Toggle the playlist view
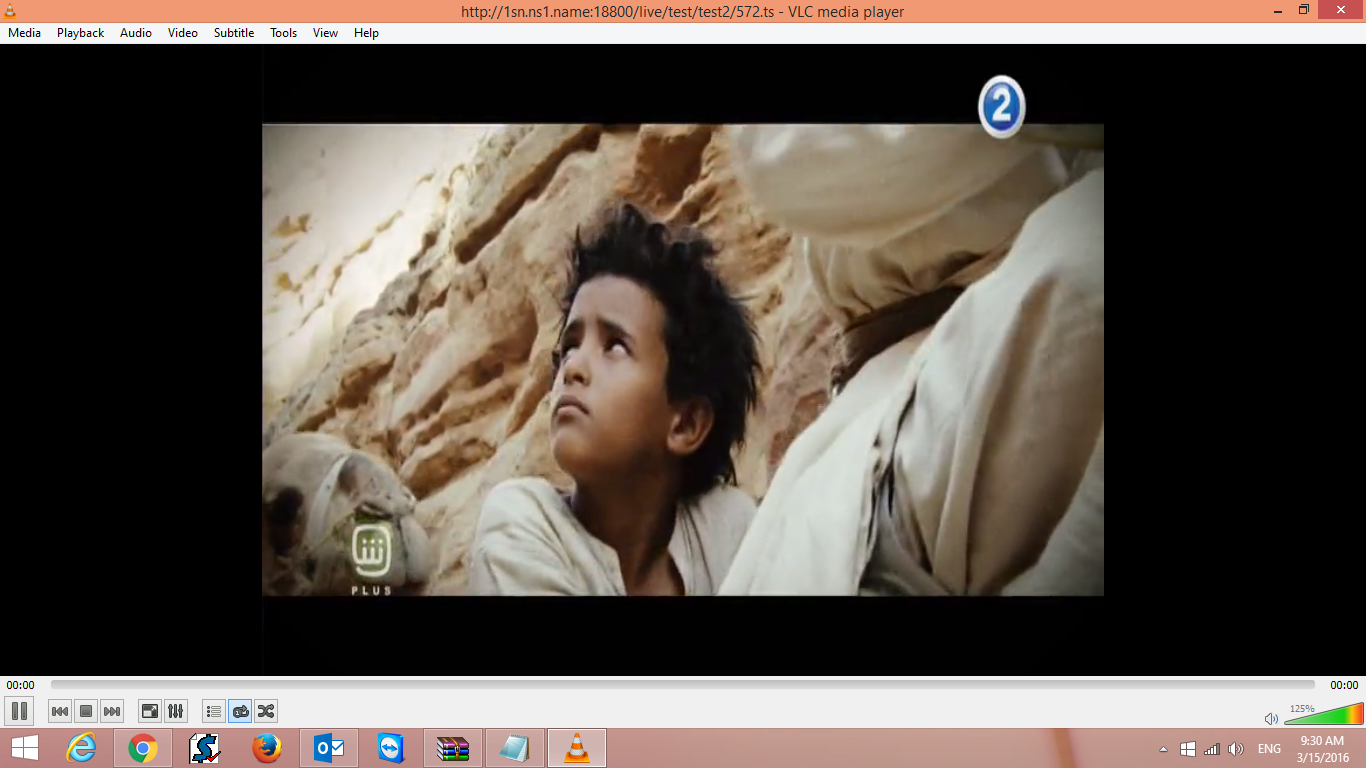 pos(214,711)
